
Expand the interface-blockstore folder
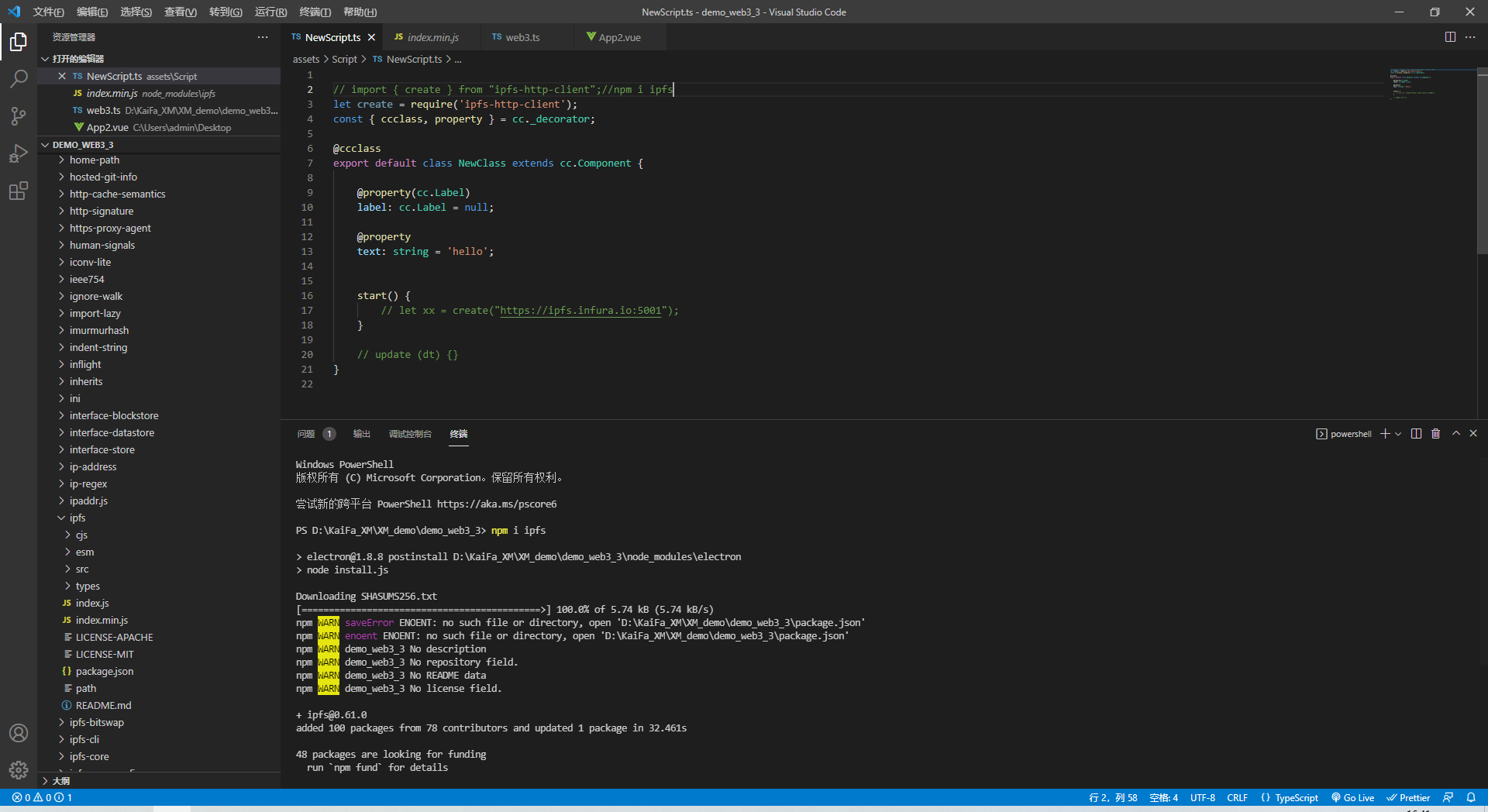tap(159, 416)
